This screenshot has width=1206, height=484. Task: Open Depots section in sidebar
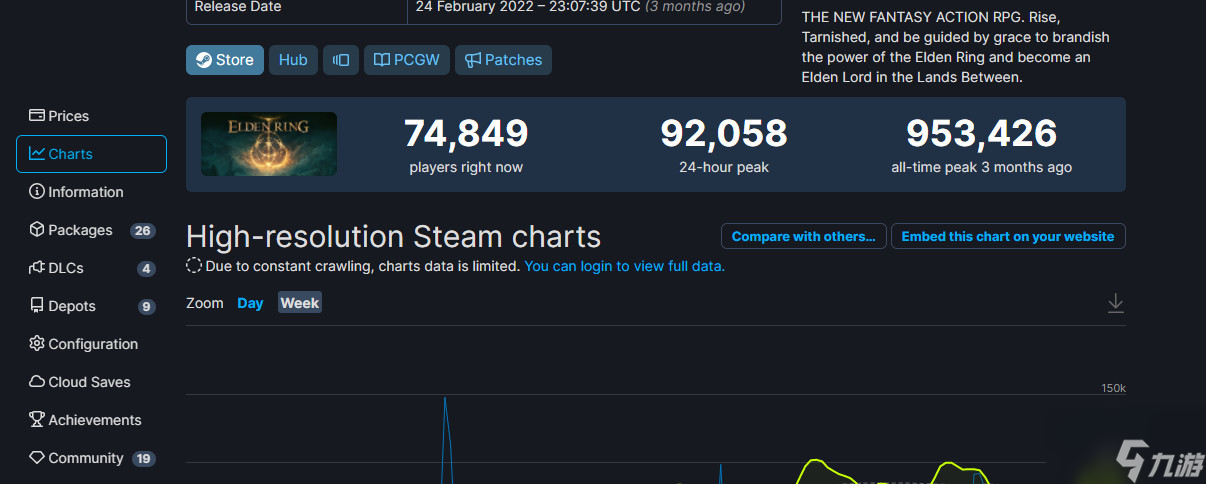point(91,306)
